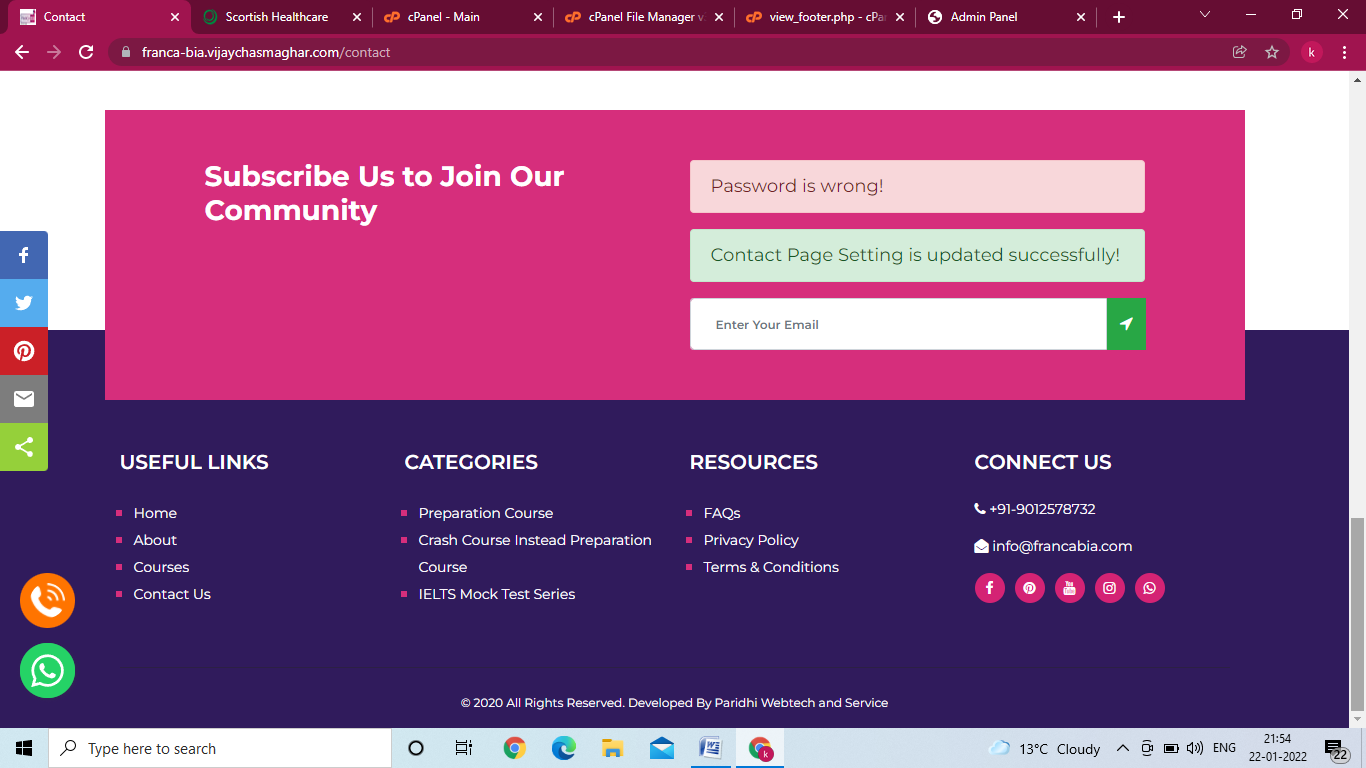Click the Instagram icon in footer
The width and height of the screenshot is (1366, 768).
coord(1109,588)
